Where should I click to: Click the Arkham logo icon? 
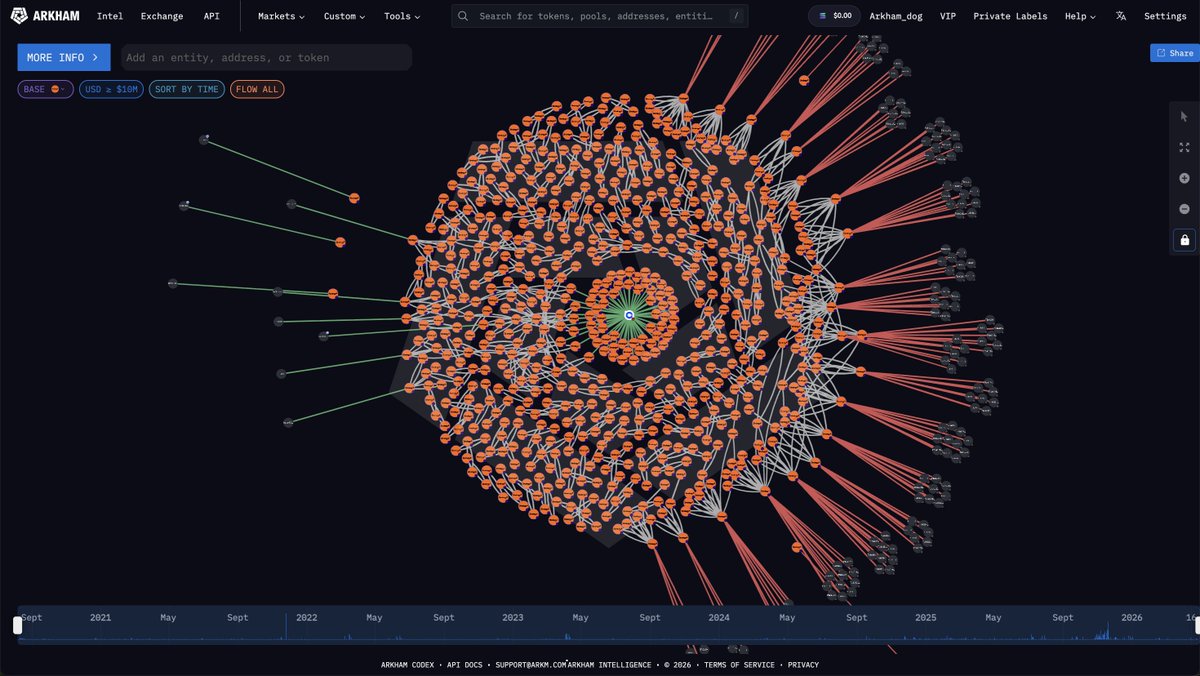[18, 15]
